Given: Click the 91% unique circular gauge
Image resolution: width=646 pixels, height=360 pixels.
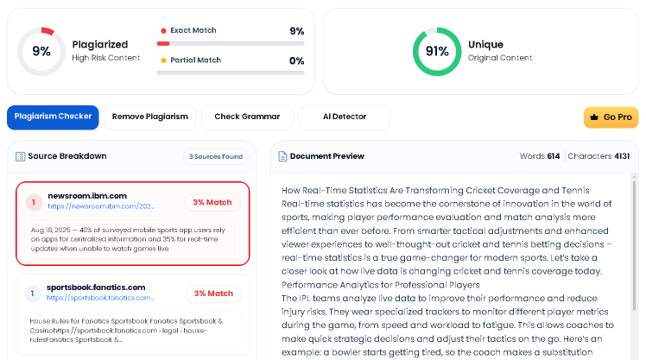Looking at the screenshot, I should point(437,51).
